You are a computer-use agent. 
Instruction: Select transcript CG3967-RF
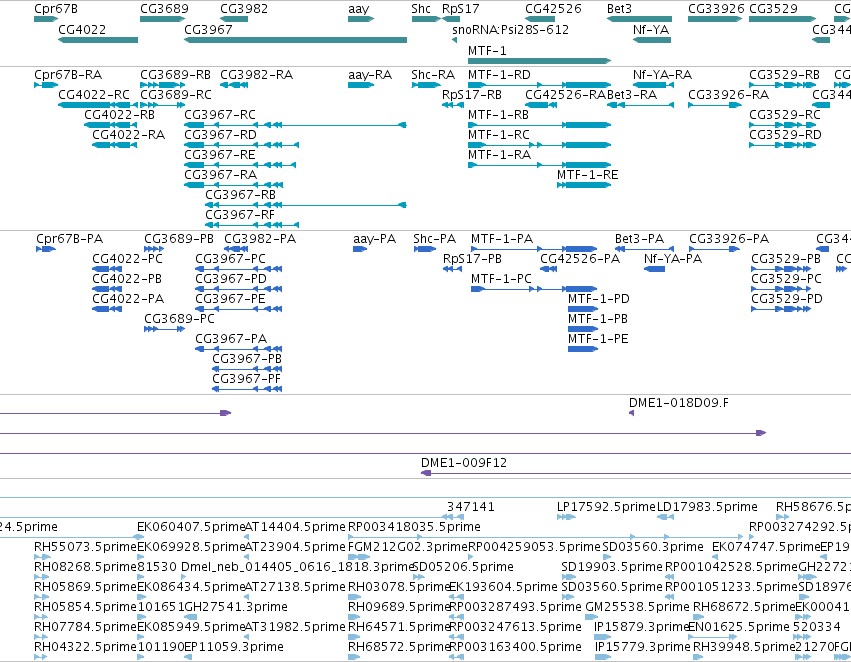click(240, 214)
